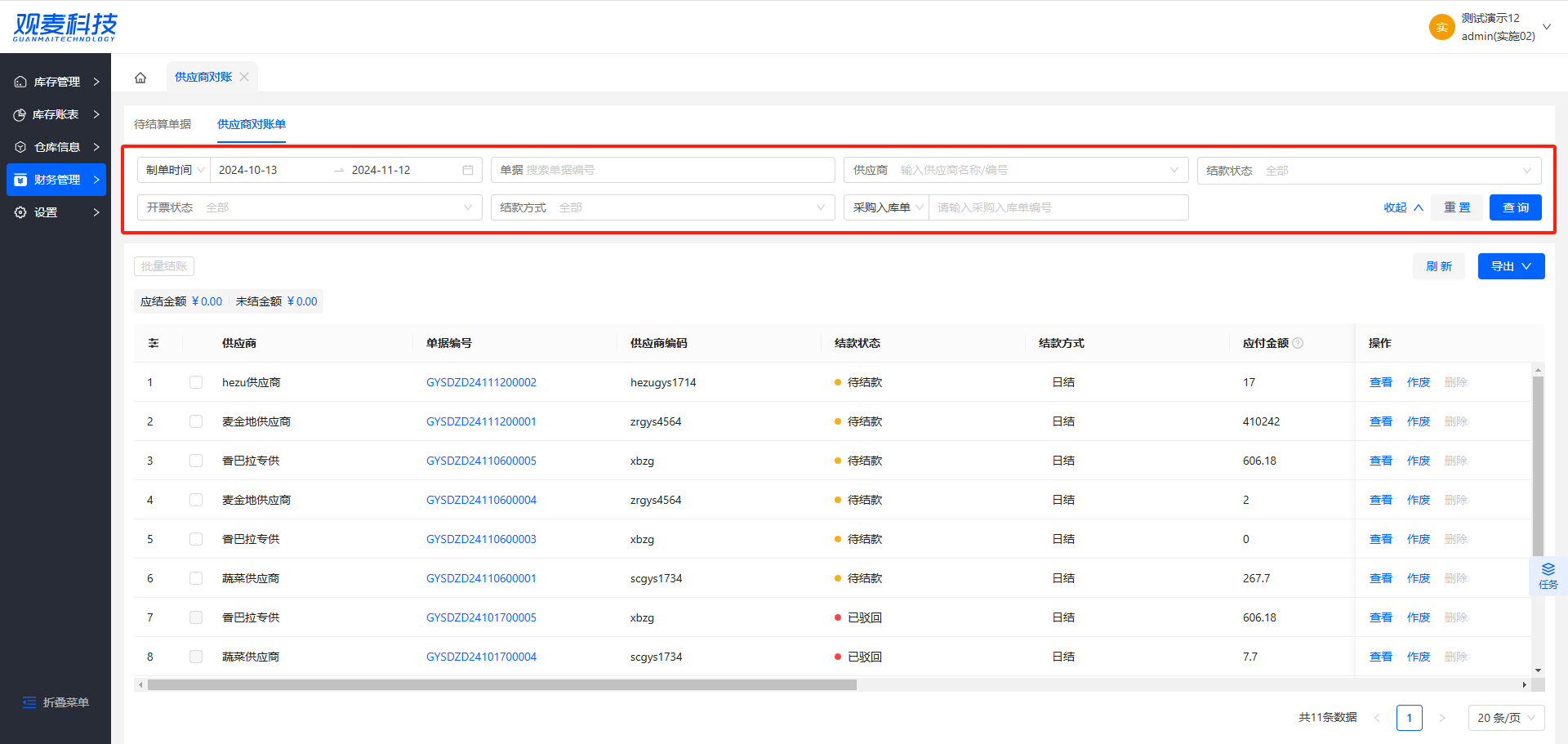This screenshot has width=1568, height=744.
Task: Expand the 导出 export dropdown button
Action: coord(1511,266)
